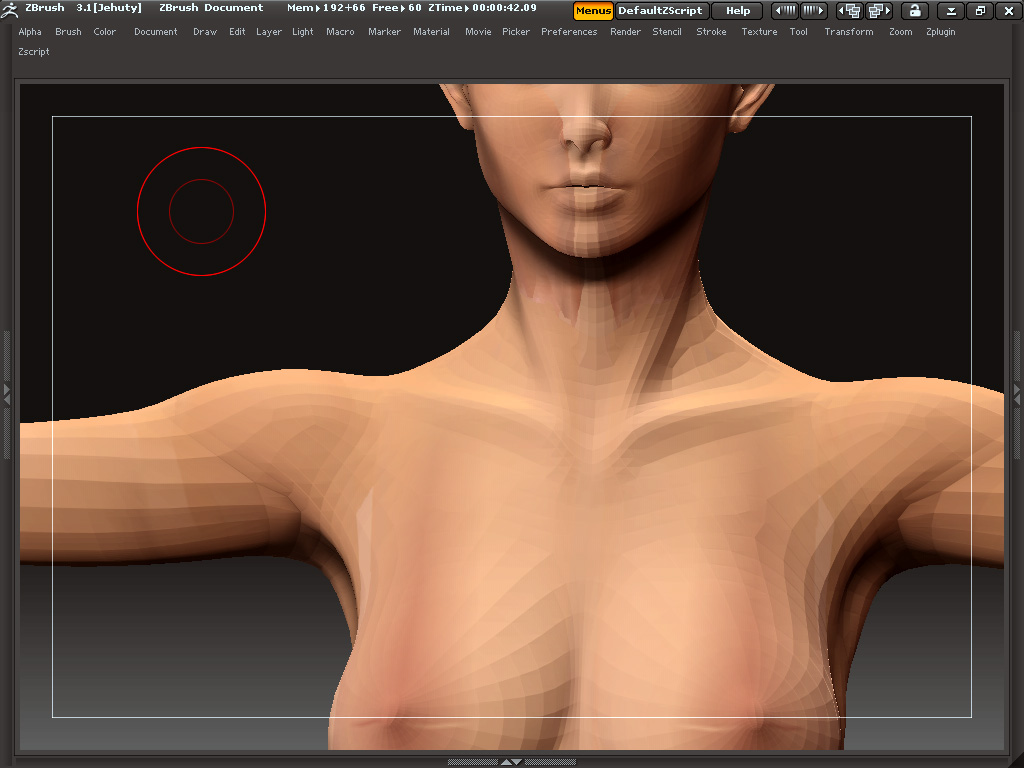Toggle the padlock UI lock icon

914,11
